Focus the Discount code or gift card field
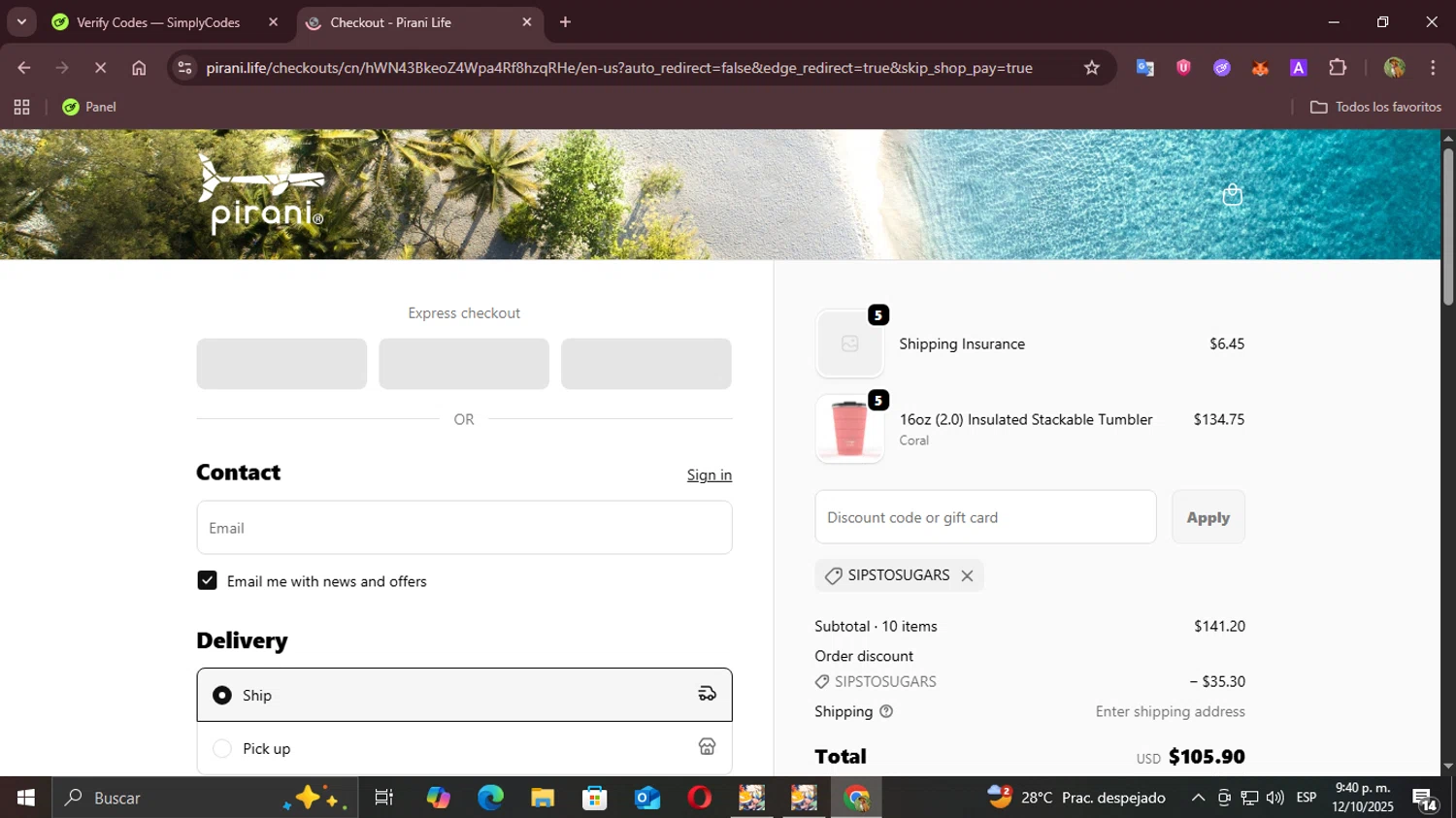The height and width of the screenshot is (818, 1456). pos(985,517)
